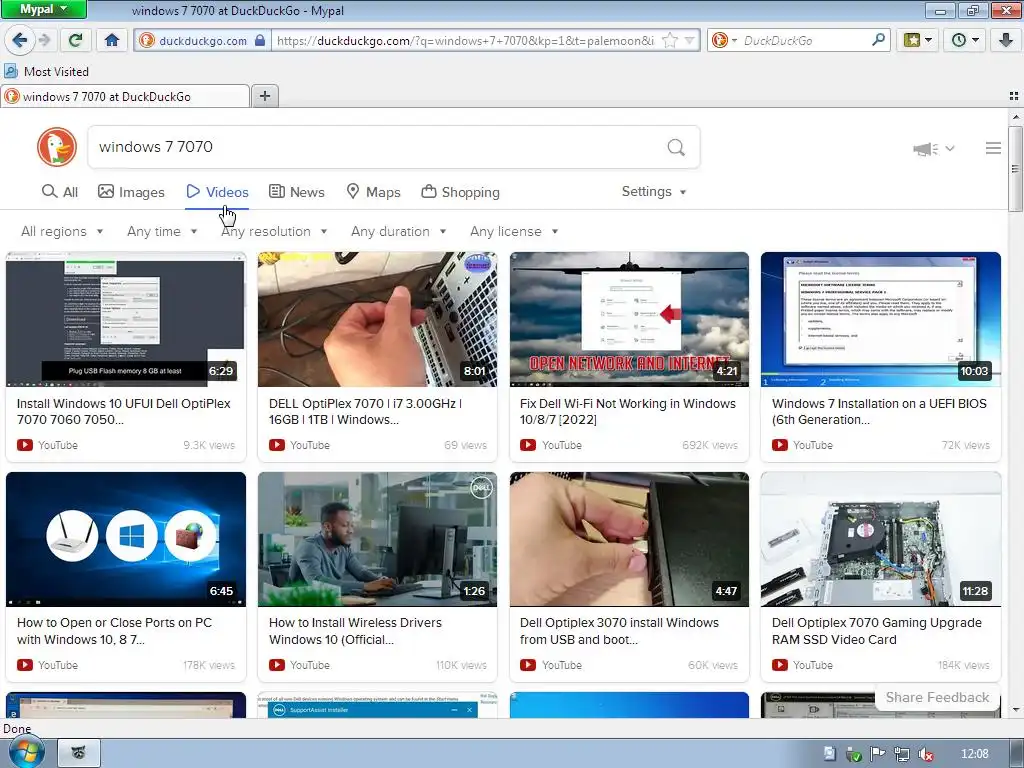The height and width of the screenshot is (768, 1024).
Task: Switch to the Shopping tab
Action: tap(460, 192)
